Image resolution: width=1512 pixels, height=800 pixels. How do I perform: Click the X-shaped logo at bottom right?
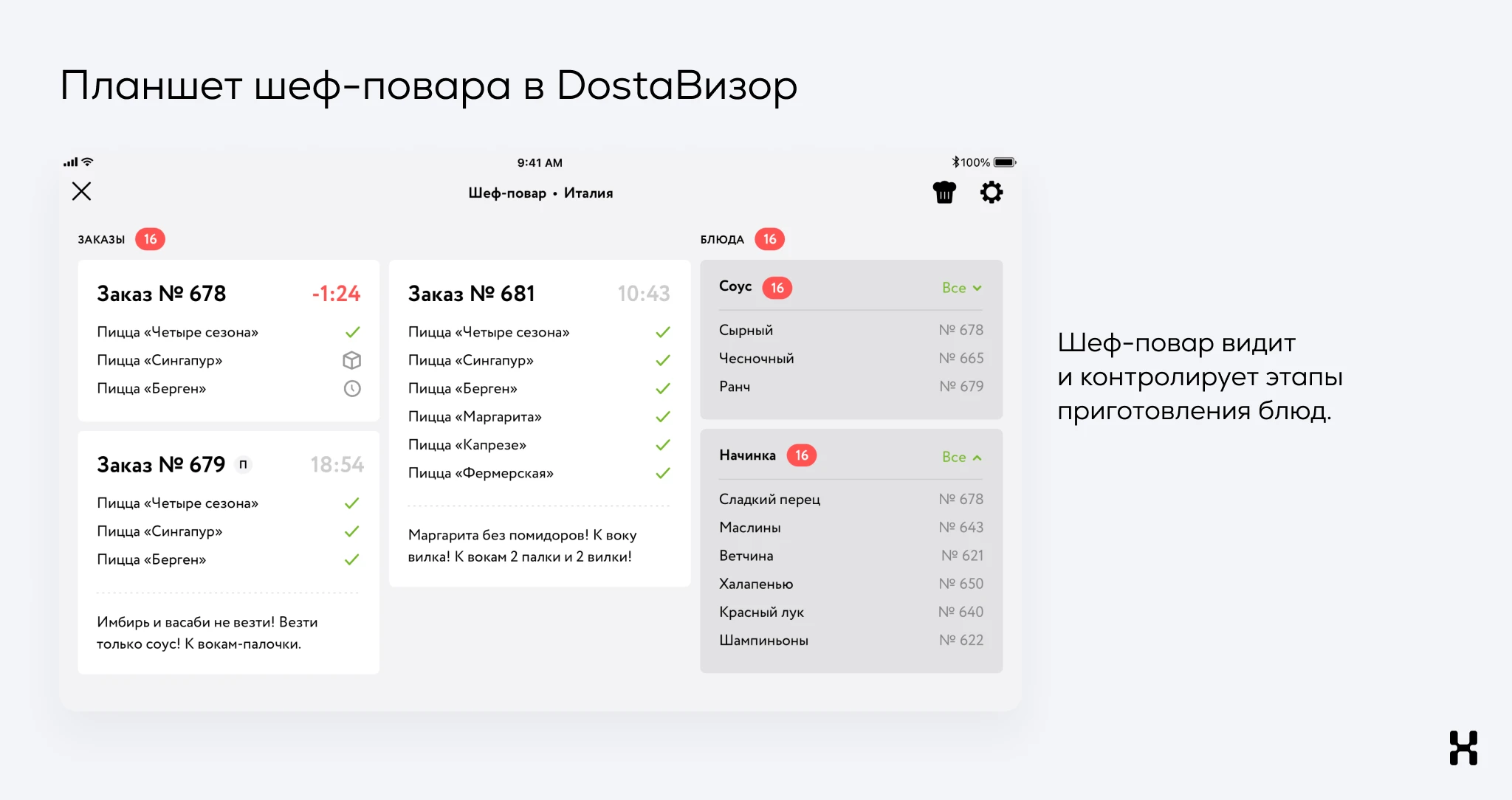click(1463, 748)
